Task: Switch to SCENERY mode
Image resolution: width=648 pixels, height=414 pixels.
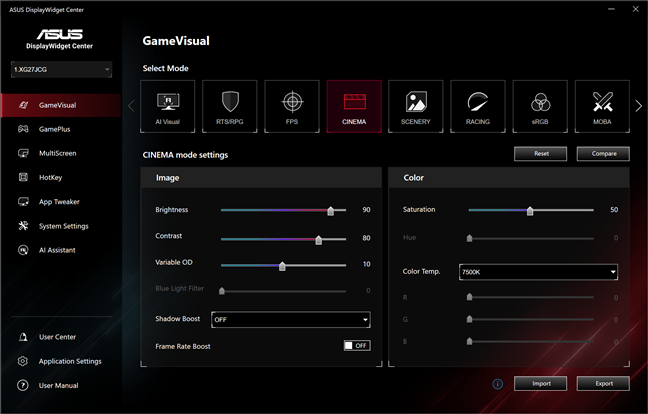Action: 416,106
